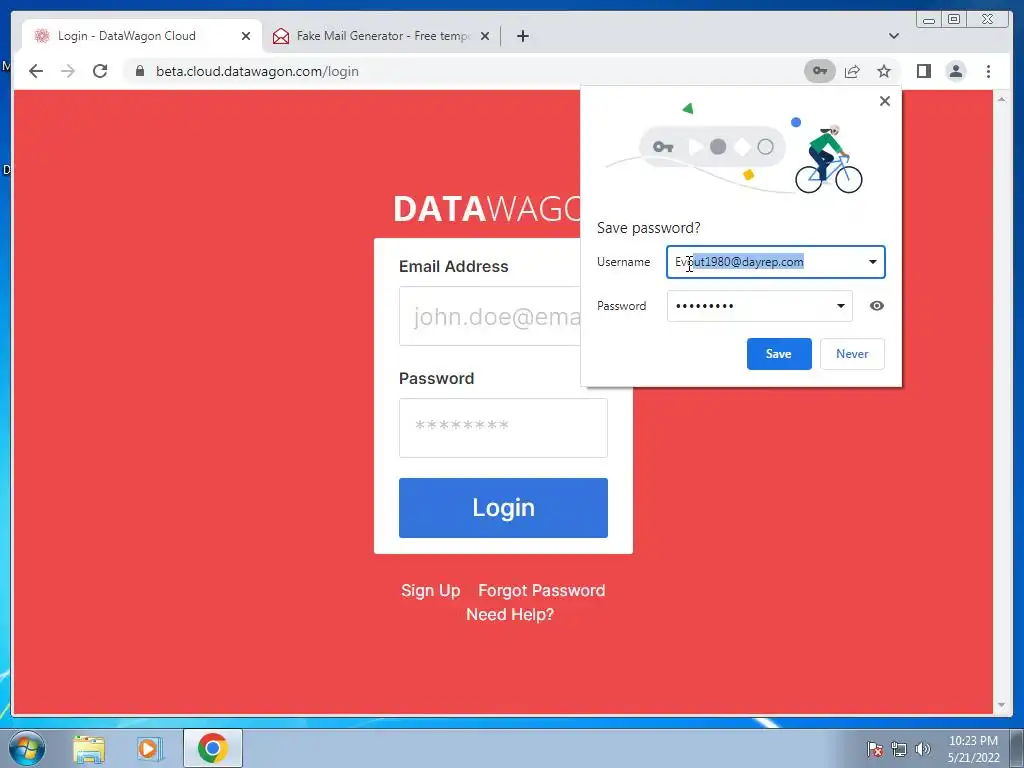Click the page scrollbar down arrow
The image size is (1024, 768).
tap(1001, 705)
